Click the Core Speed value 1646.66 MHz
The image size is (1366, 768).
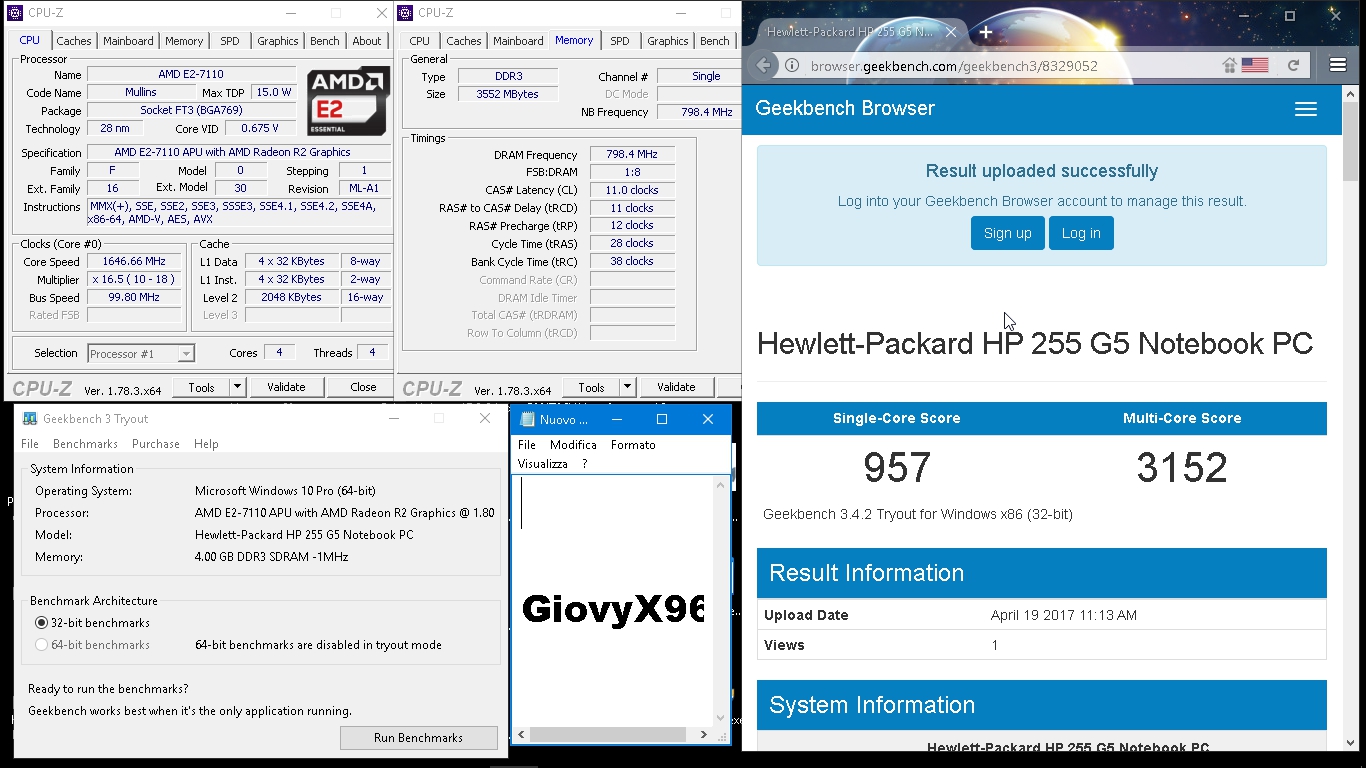click(135, 261)
